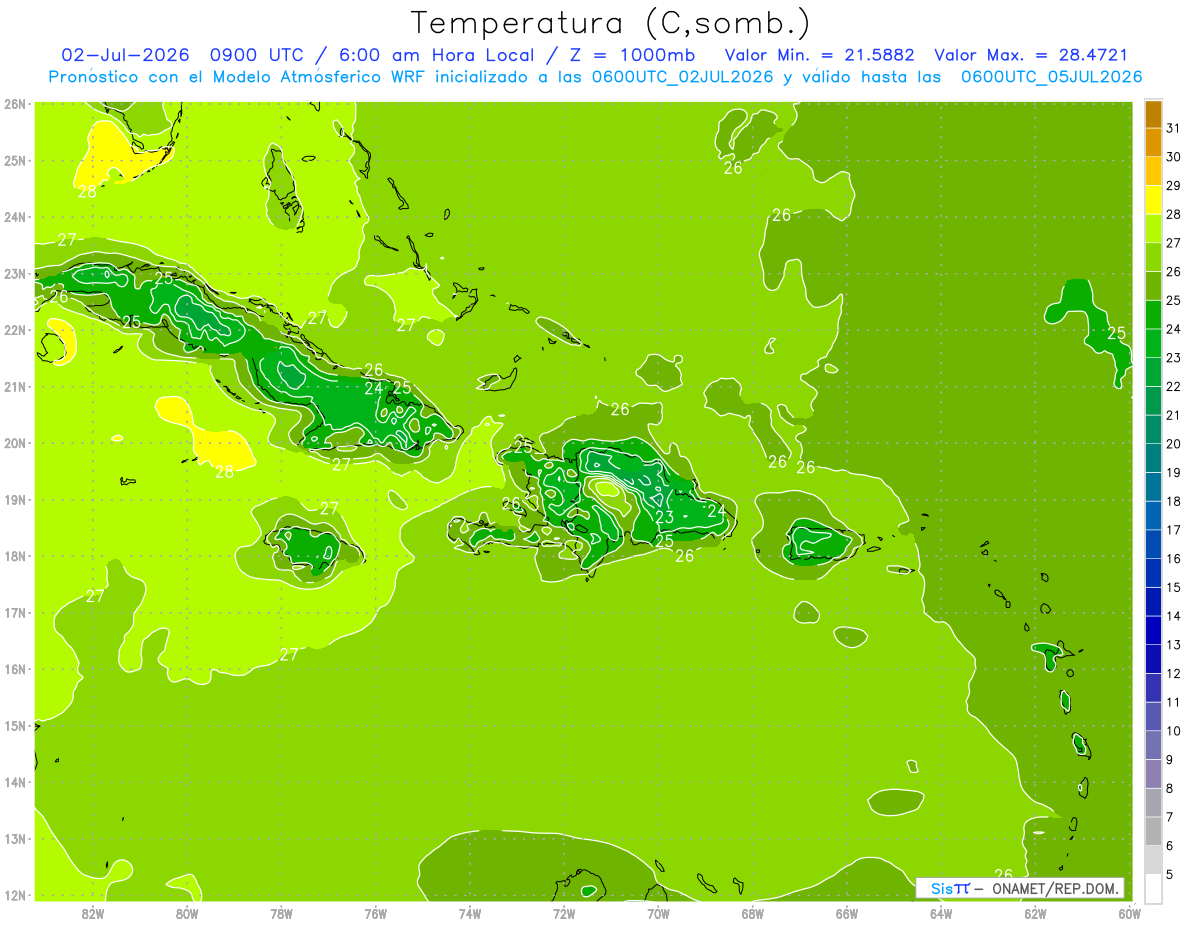Click the "22N" latitude axis label
Screen dimensions: 1200x927
14,330
